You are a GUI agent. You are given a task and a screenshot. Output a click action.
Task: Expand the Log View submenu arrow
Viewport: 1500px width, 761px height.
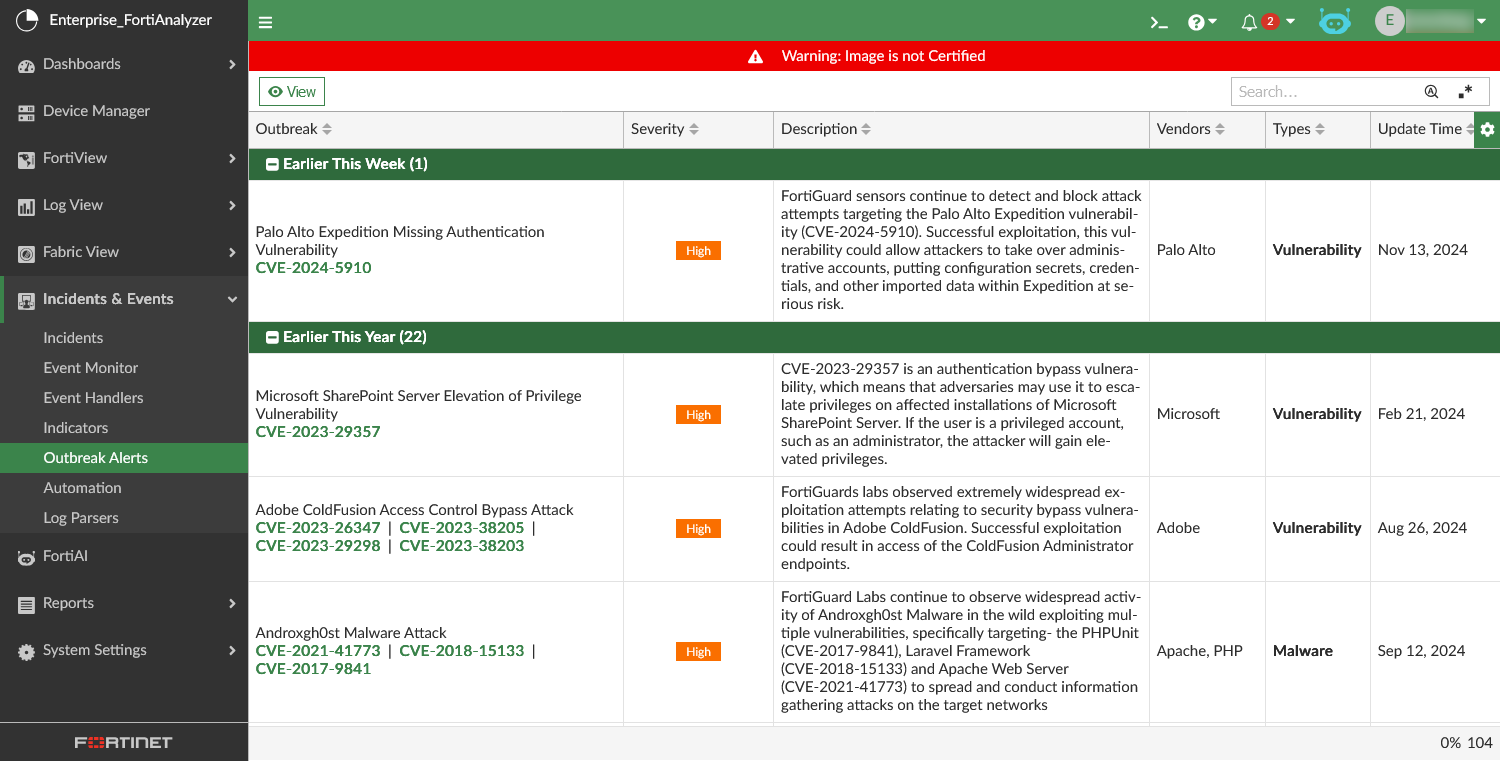point(232,206)
